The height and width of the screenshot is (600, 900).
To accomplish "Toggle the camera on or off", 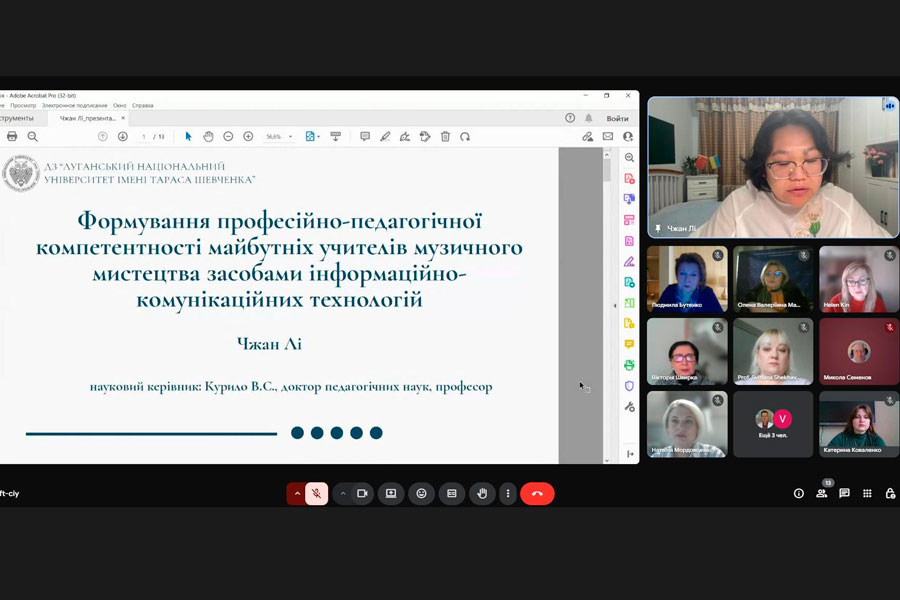I will pos(362,493).
